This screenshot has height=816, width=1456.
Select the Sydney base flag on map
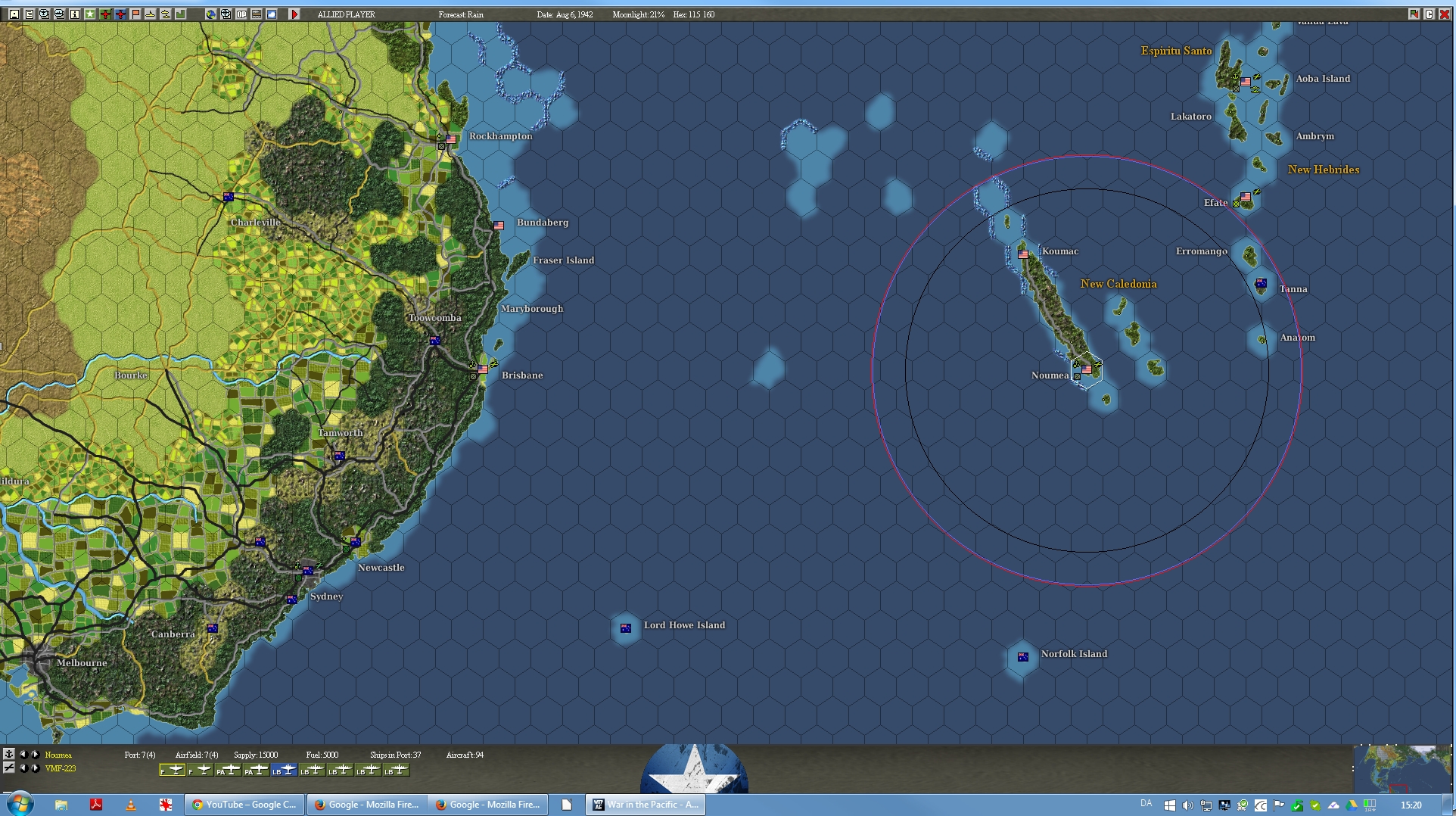[308, 571]
